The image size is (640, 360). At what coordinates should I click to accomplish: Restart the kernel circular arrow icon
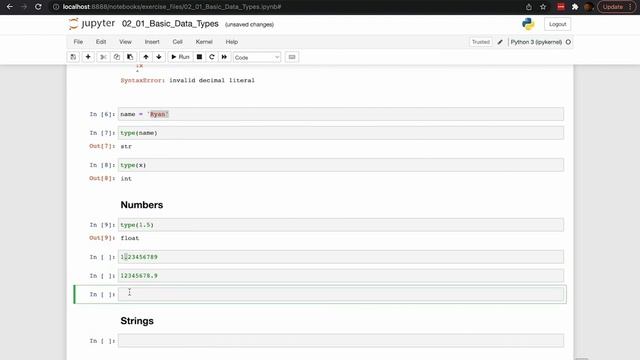[211, 57]
